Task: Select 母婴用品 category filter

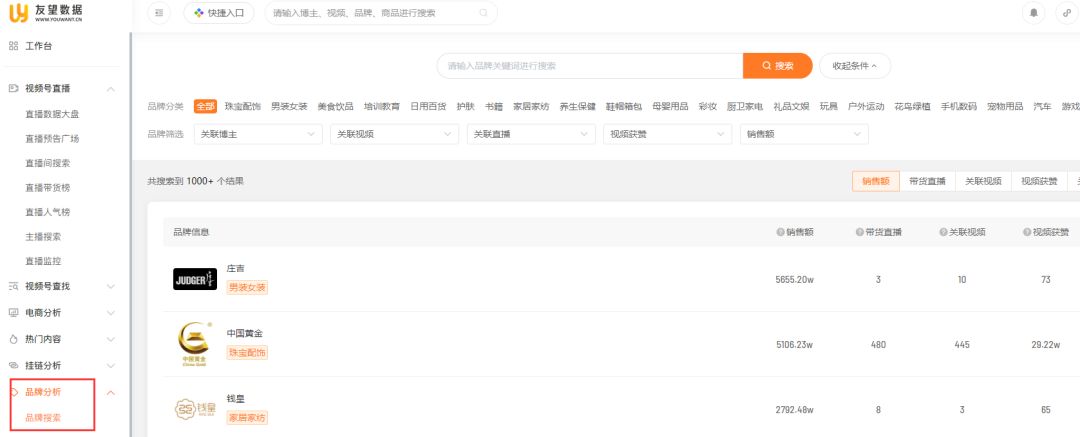Action: [670, 106]
